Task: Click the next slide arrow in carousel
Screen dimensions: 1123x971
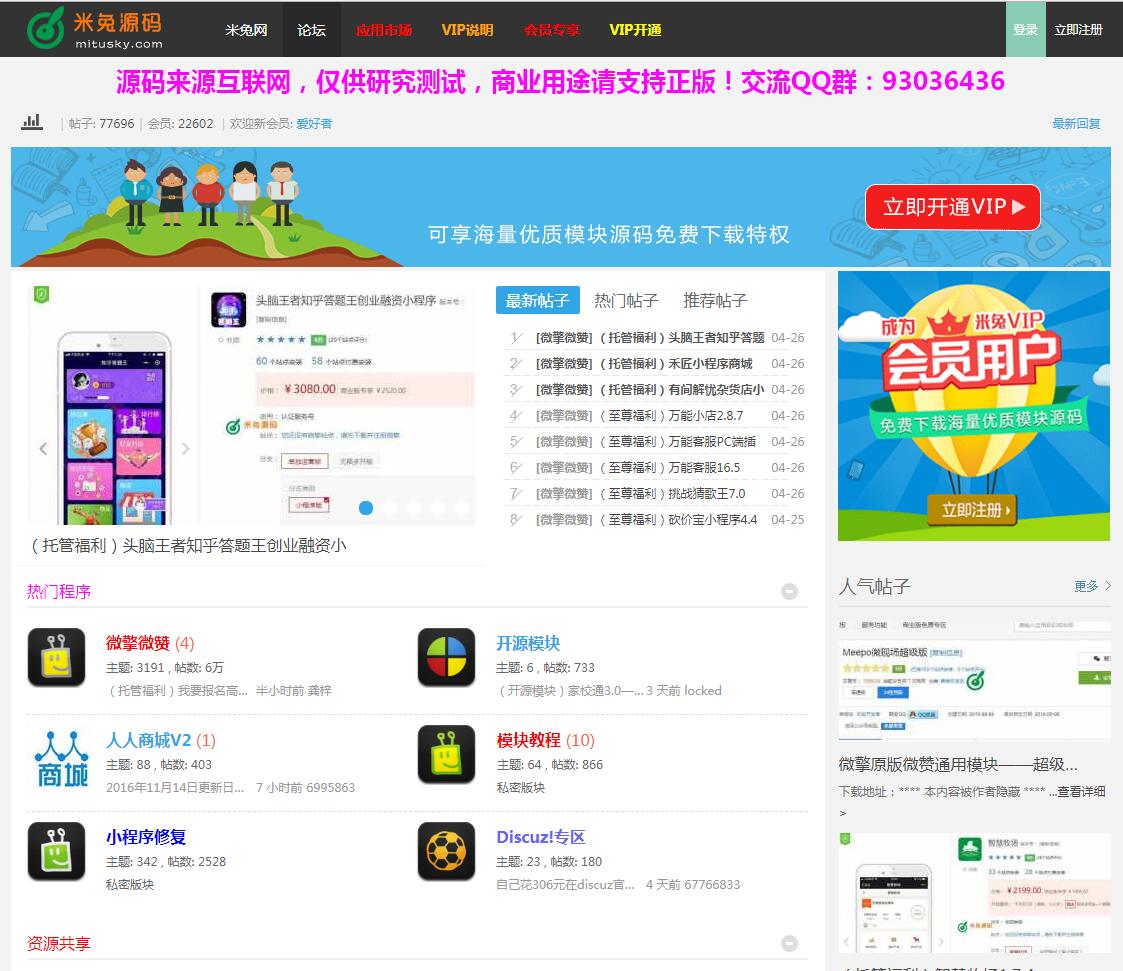Action: pyautogui.click(x=185, y=448)
